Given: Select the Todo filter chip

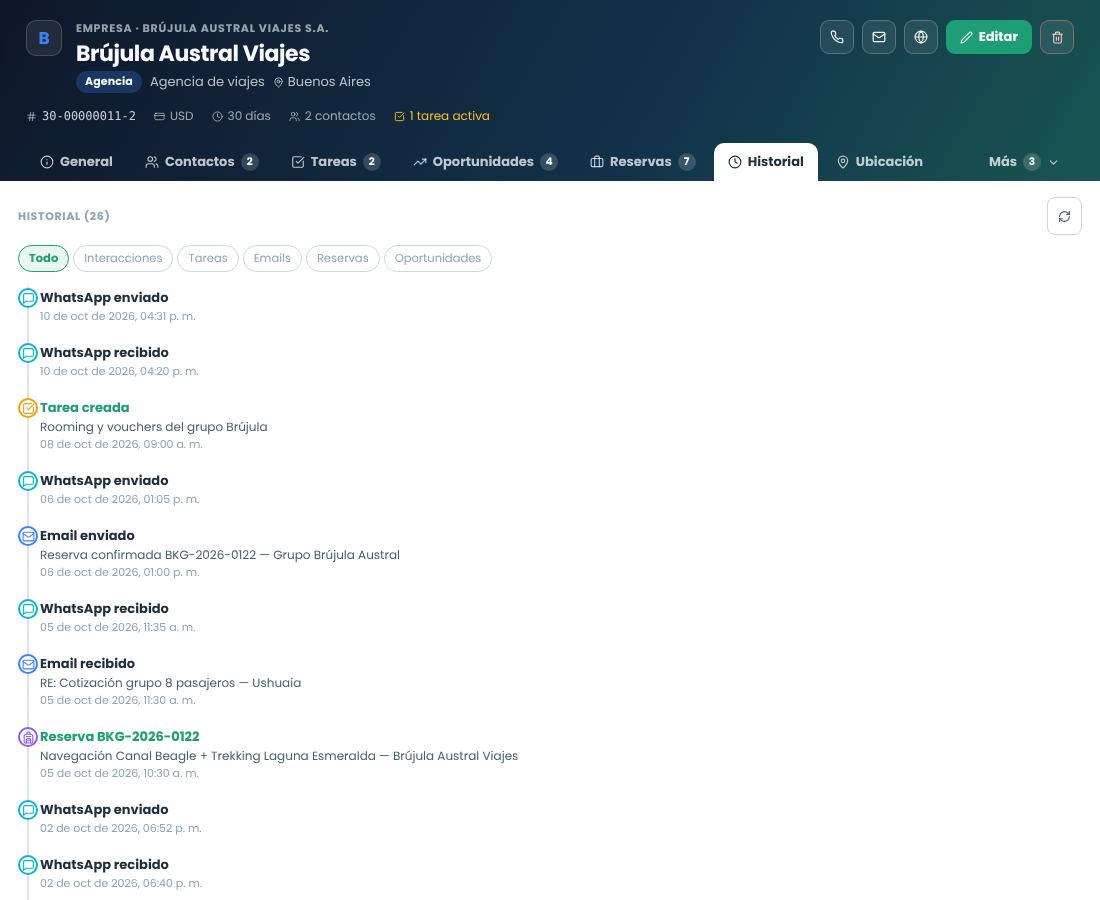Looking at the screenshot, I should (43, 258).
